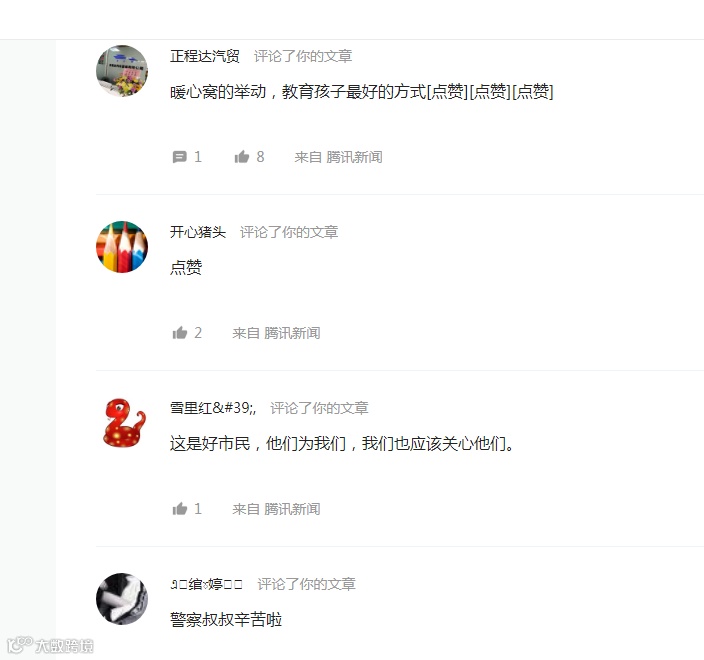Viewport: 704px width, 660px height.
Task: Click 评论了你的文章 next to 开心猪头
Action: [x=289, y=232]
